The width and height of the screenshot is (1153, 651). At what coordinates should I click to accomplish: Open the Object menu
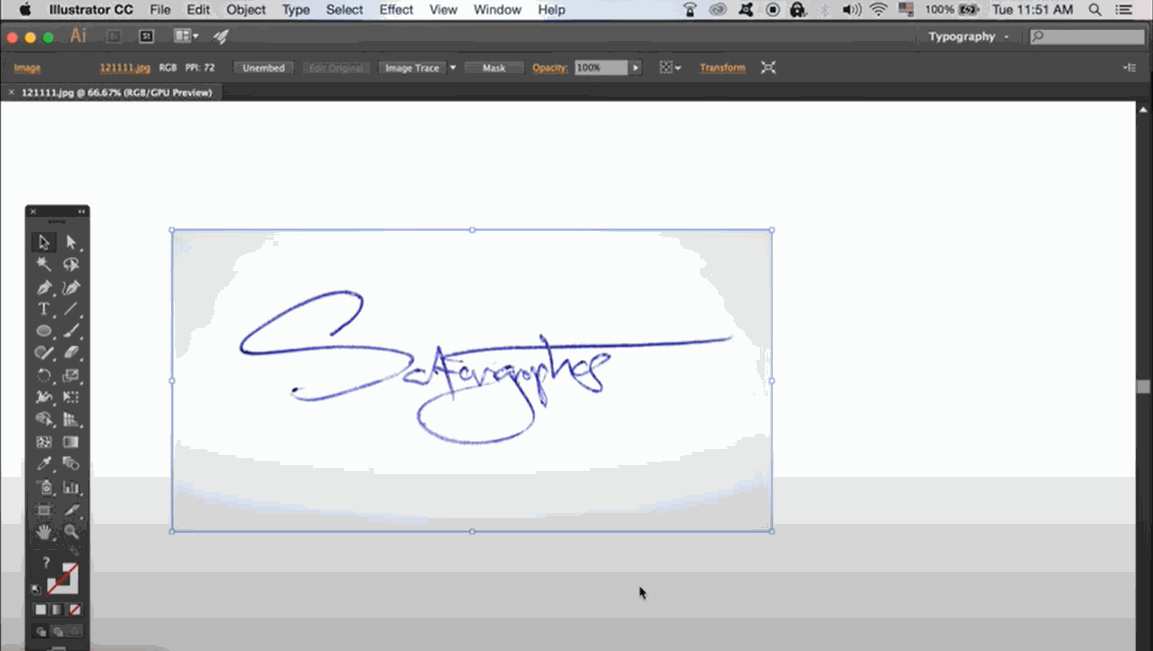(245, 9)
